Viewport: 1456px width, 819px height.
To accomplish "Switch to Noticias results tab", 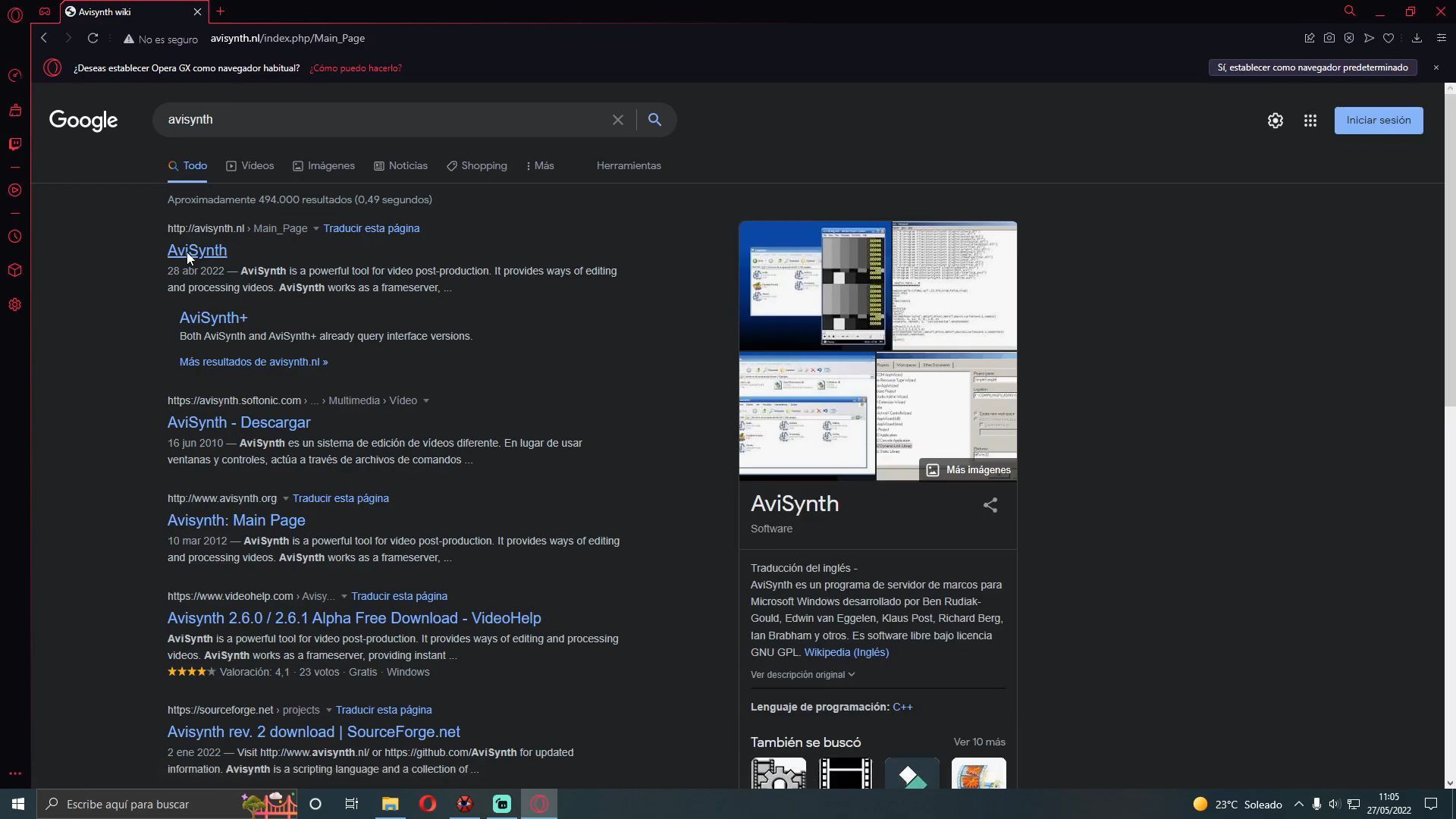I will pos(400,166).
